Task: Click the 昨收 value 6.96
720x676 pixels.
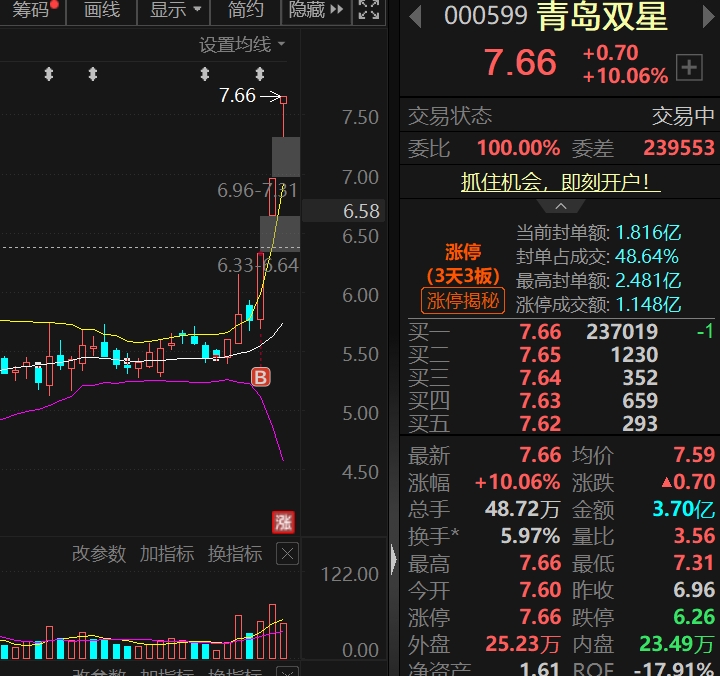Action: (x=694, y=590)
